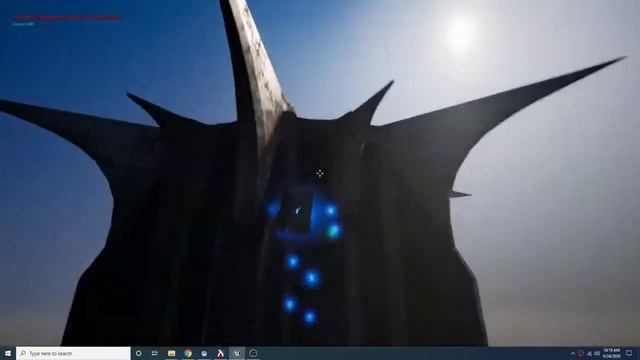Viewport: 640px width, 360px height.
Task: Open the blue round app icon after Chrome
Action: tap(204, 353)
